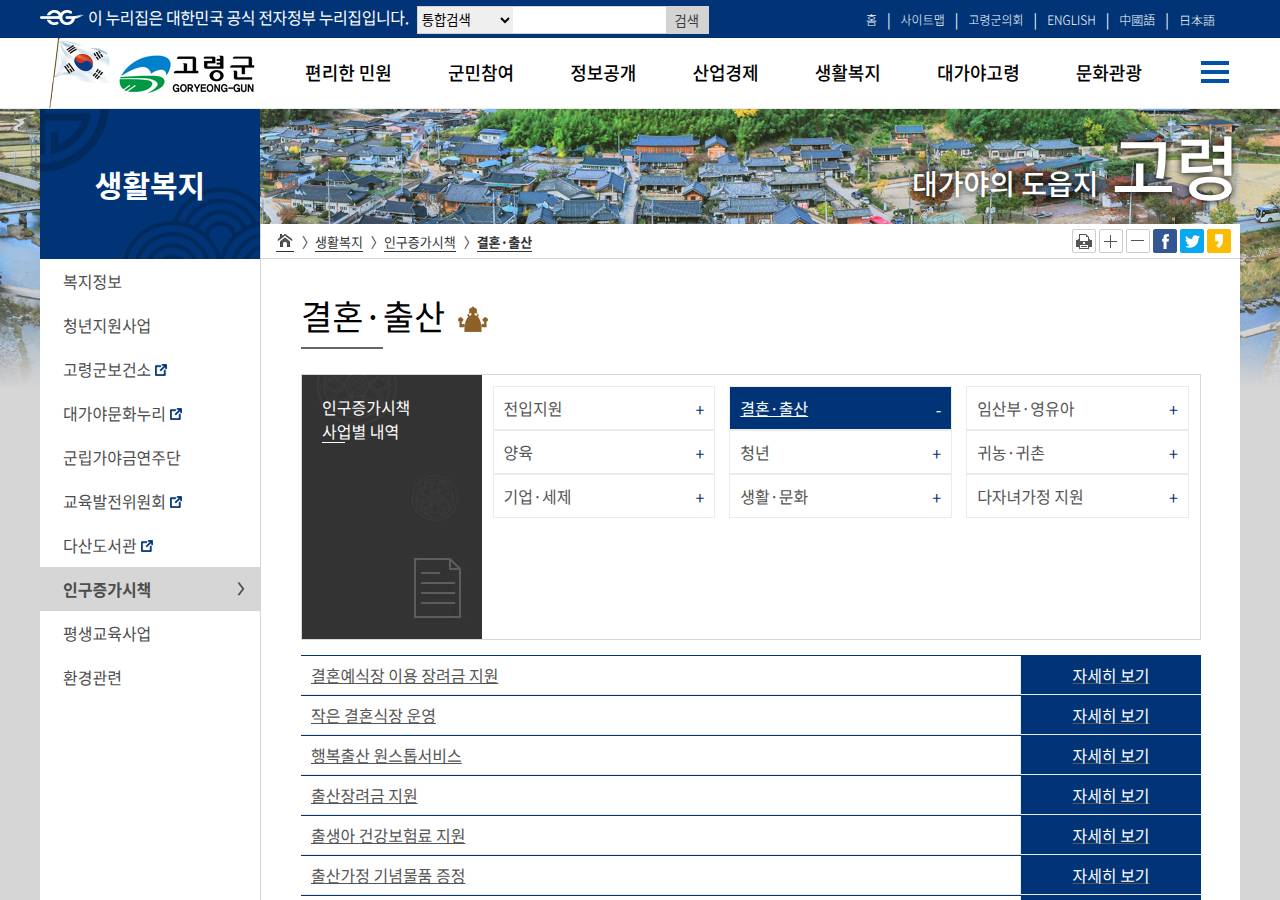The width and height of the screenshot is (1280, 900).
Task: View details for 결혼예식장 이용 장려금 지원
Action: [1110, 675]
